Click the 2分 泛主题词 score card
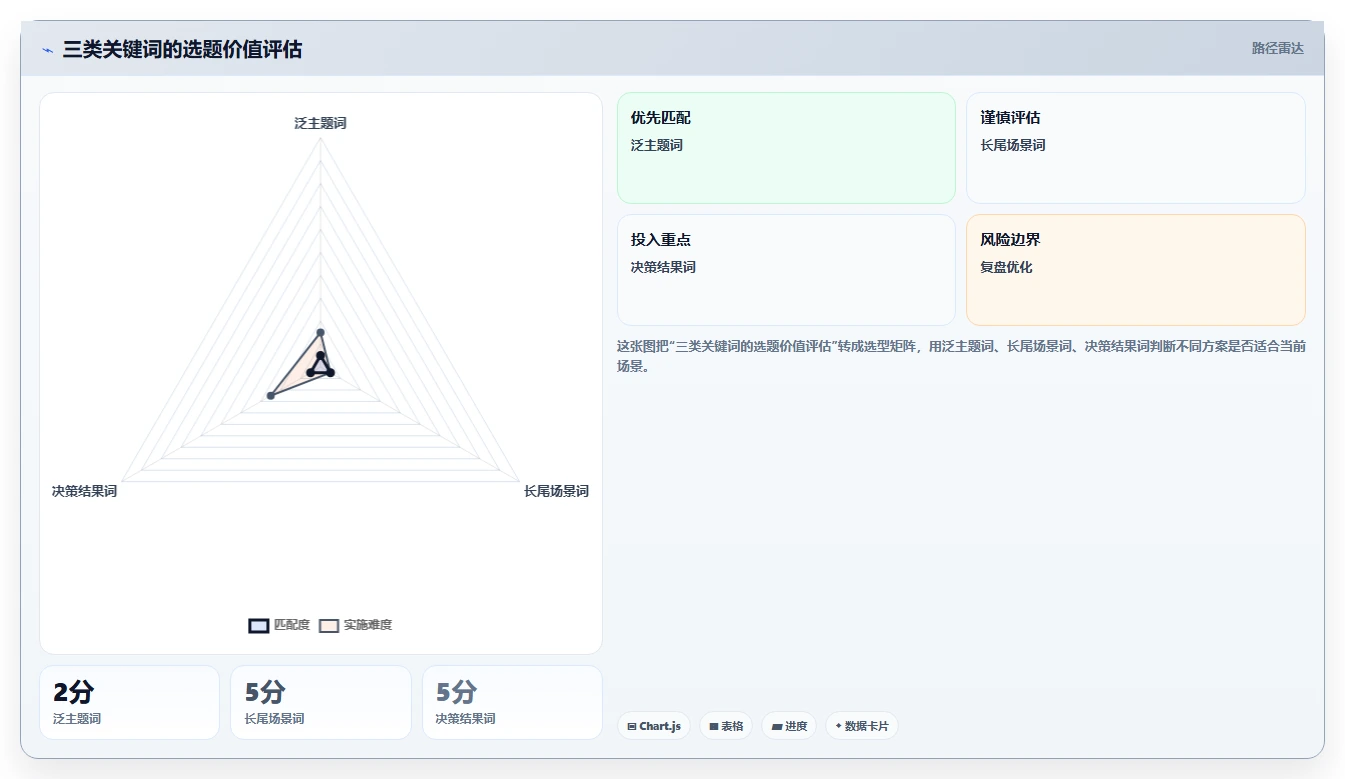 tap(129, 702)
